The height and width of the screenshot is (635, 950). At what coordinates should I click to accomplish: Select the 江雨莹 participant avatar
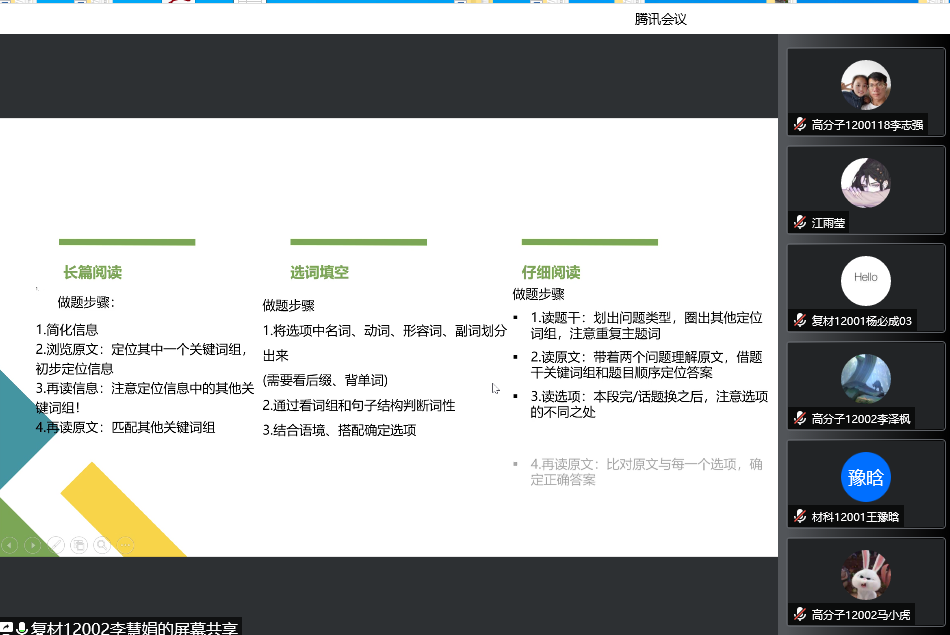click(865, 183)
